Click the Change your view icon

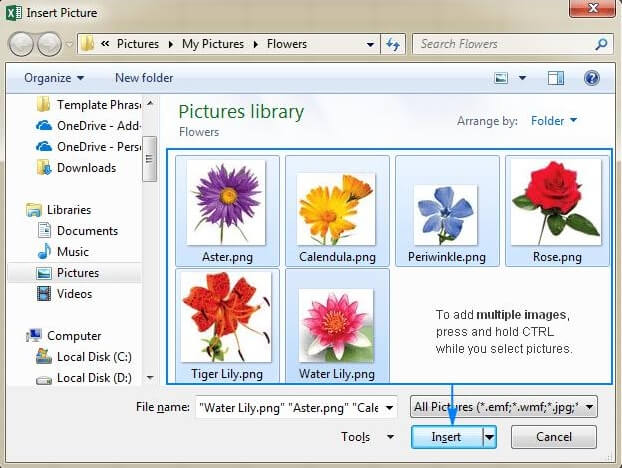click(x=501, y=78)
